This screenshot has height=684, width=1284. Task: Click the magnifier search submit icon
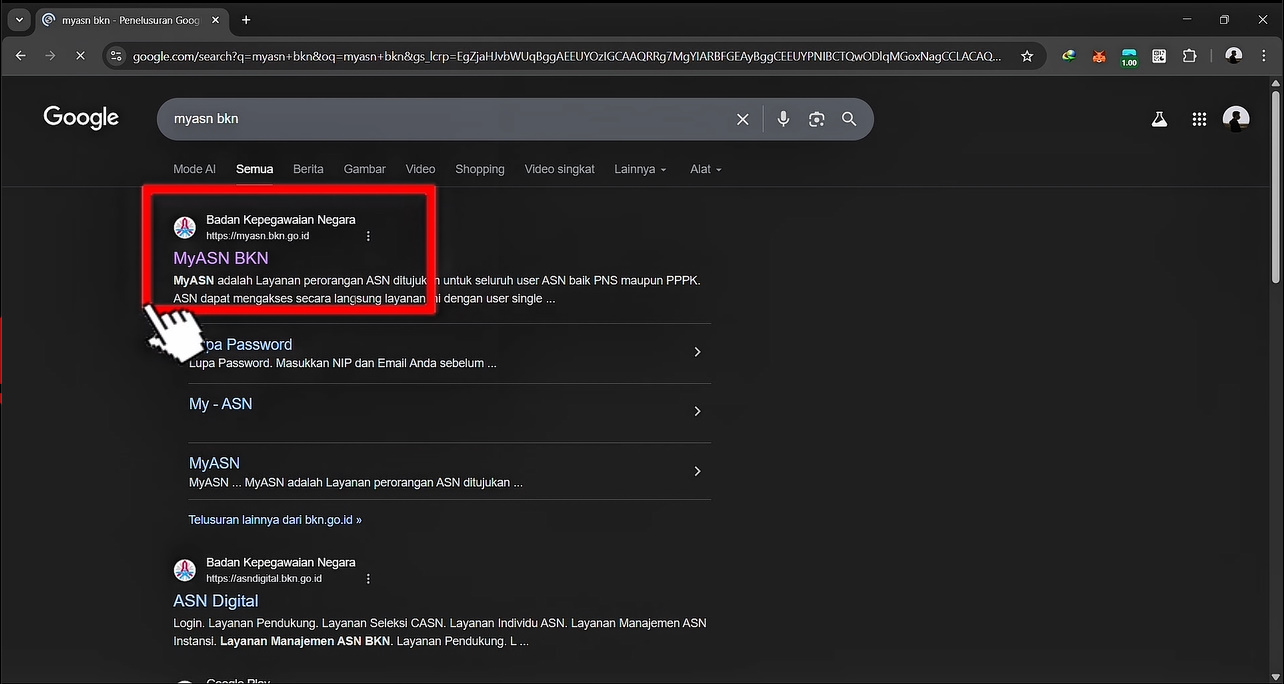849,119
